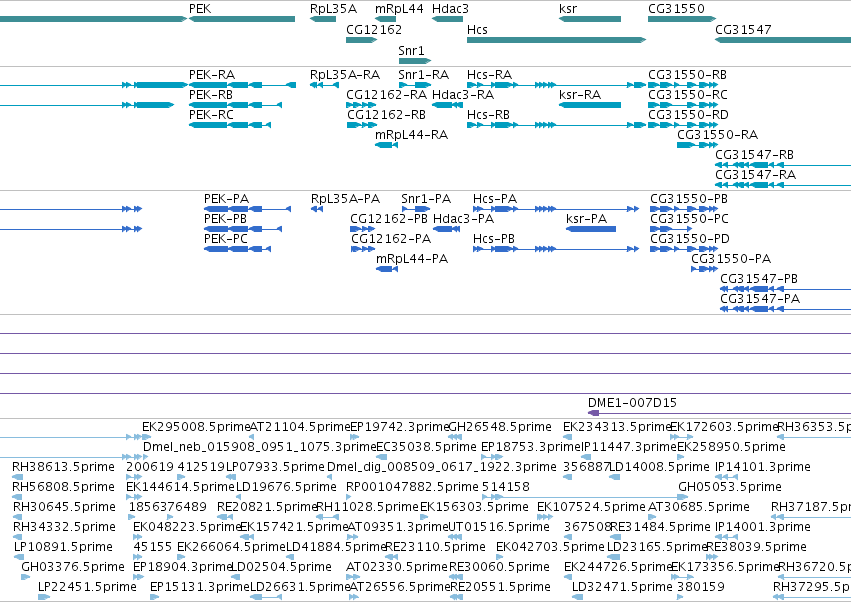Select the CG31547 gene label
Image resolution: width=851 pixels, height=602 pixels.
coord(743,29)
